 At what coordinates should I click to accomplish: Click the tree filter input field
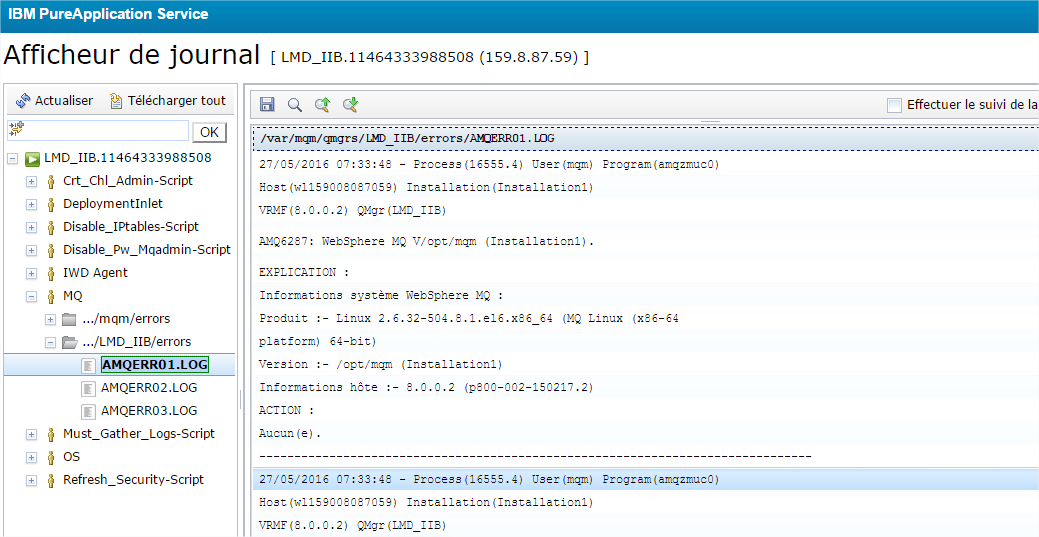coord(98,131)
